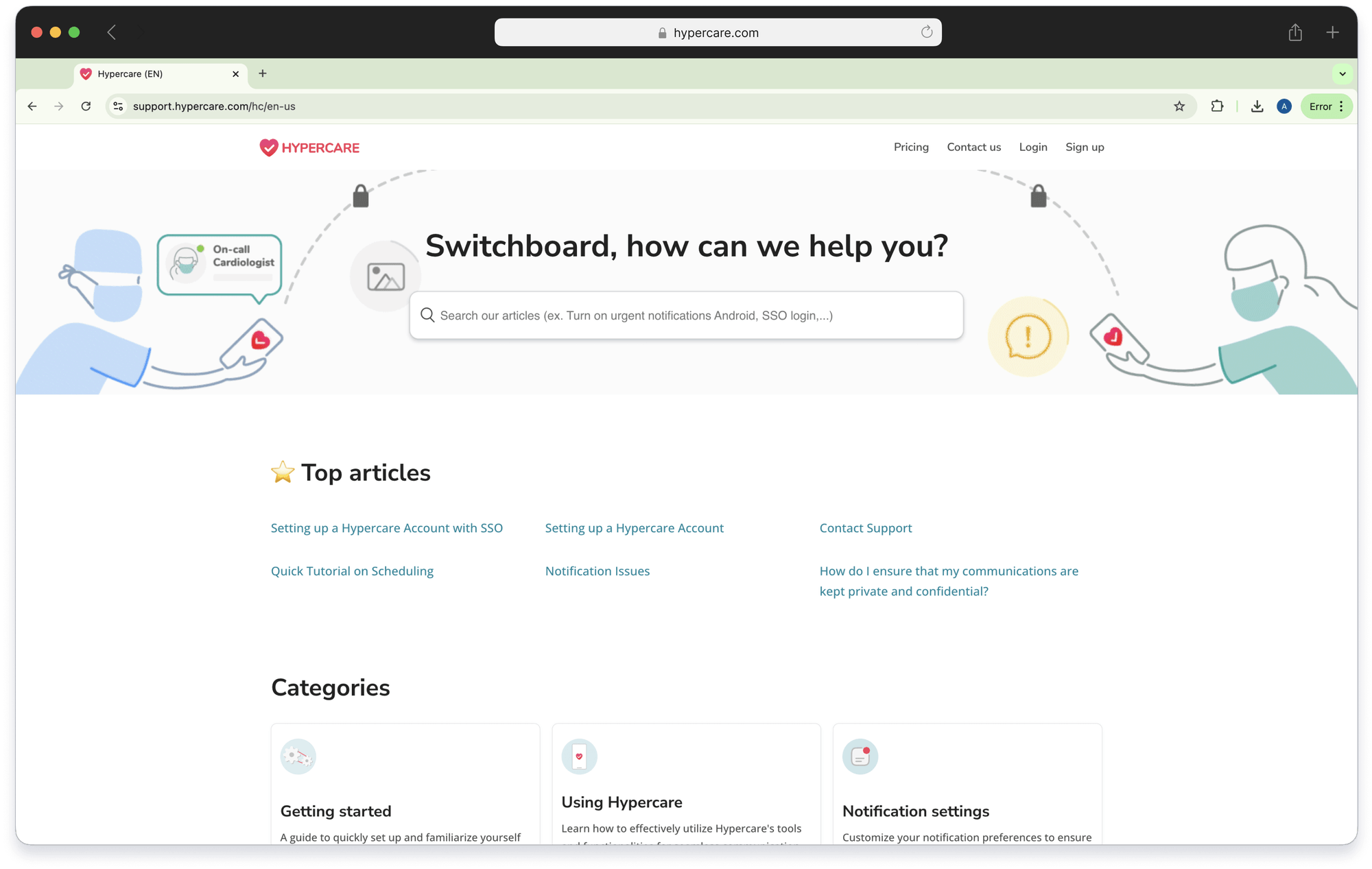Screen dimensions: 1372x869
Task: Click the article search input field
Action: (x=686, y=316)
